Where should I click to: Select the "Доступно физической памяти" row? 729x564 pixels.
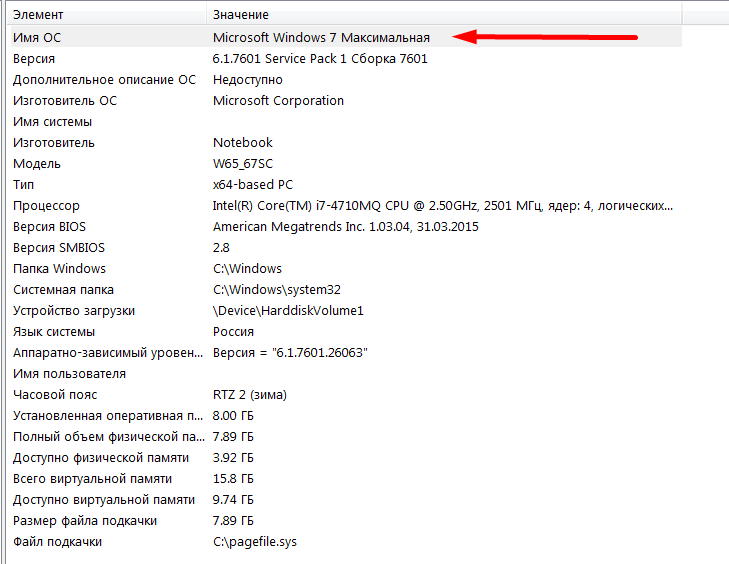pyautogui.click(x=100, y=457)
